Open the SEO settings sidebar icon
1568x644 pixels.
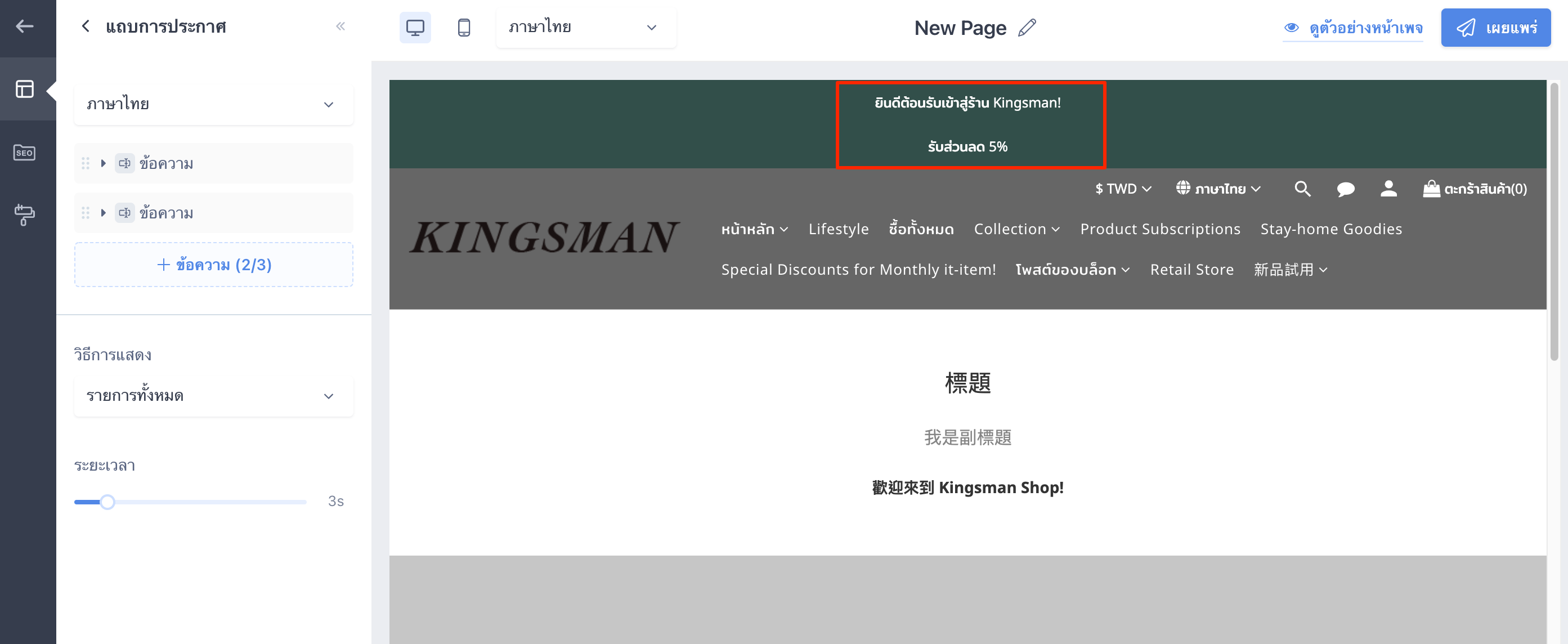click(24, 152)
